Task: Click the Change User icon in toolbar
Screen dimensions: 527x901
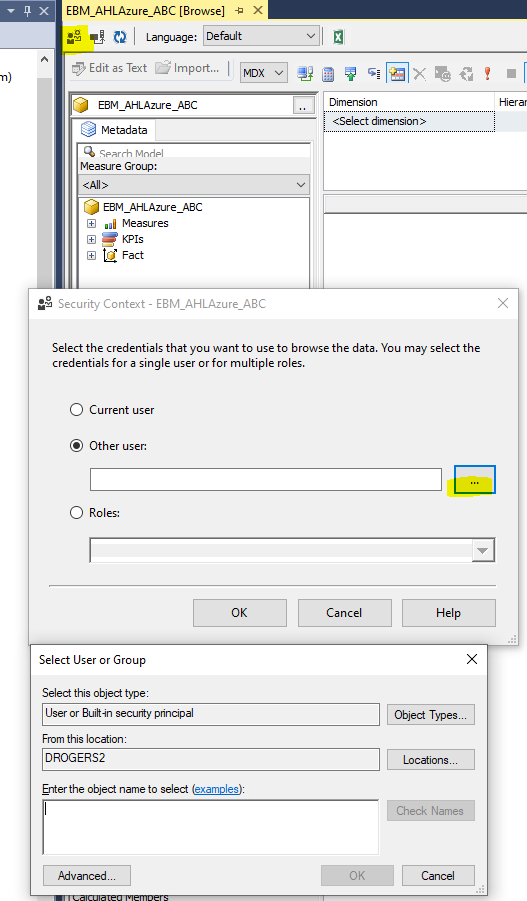Action: [x=75, y=37]
